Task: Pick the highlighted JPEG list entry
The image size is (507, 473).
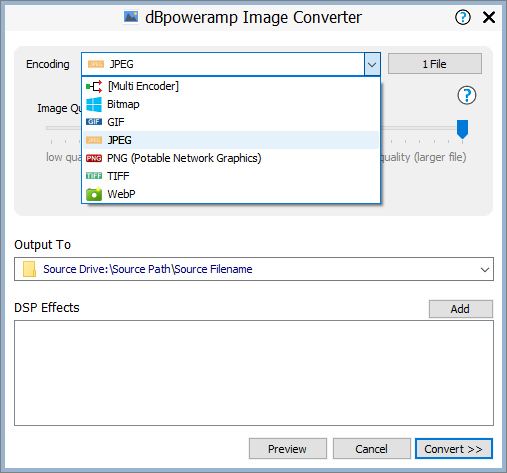Action: click(x=231, y=140)
